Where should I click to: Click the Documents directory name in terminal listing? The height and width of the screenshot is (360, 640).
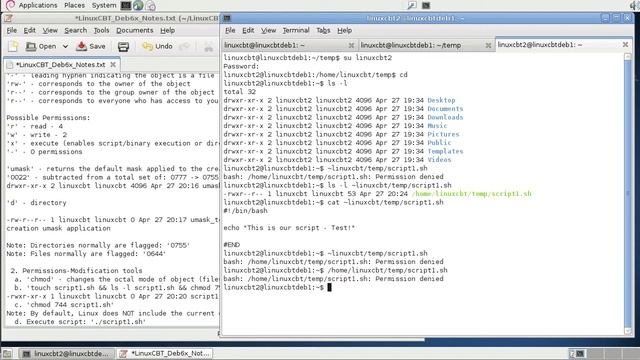click(445, 109)
